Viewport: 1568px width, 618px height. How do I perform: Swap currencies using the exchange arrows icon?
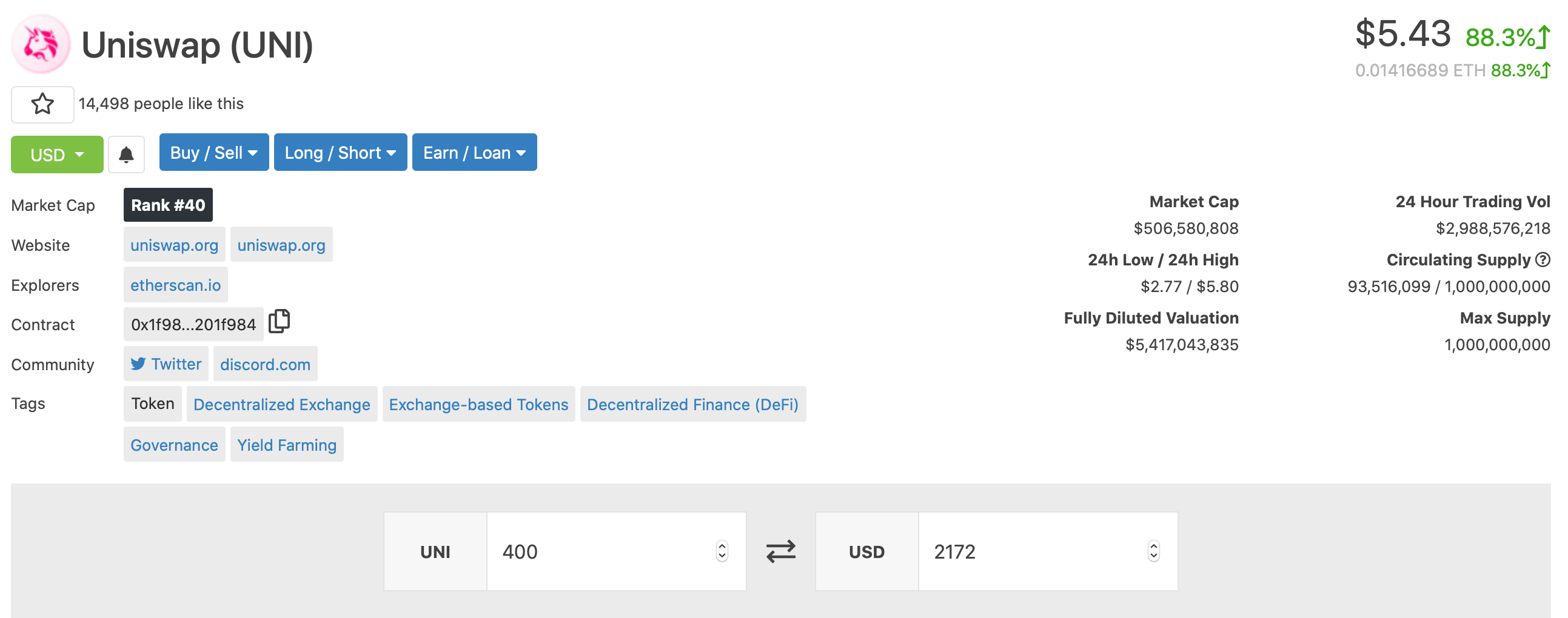click(x=780, y=551)
